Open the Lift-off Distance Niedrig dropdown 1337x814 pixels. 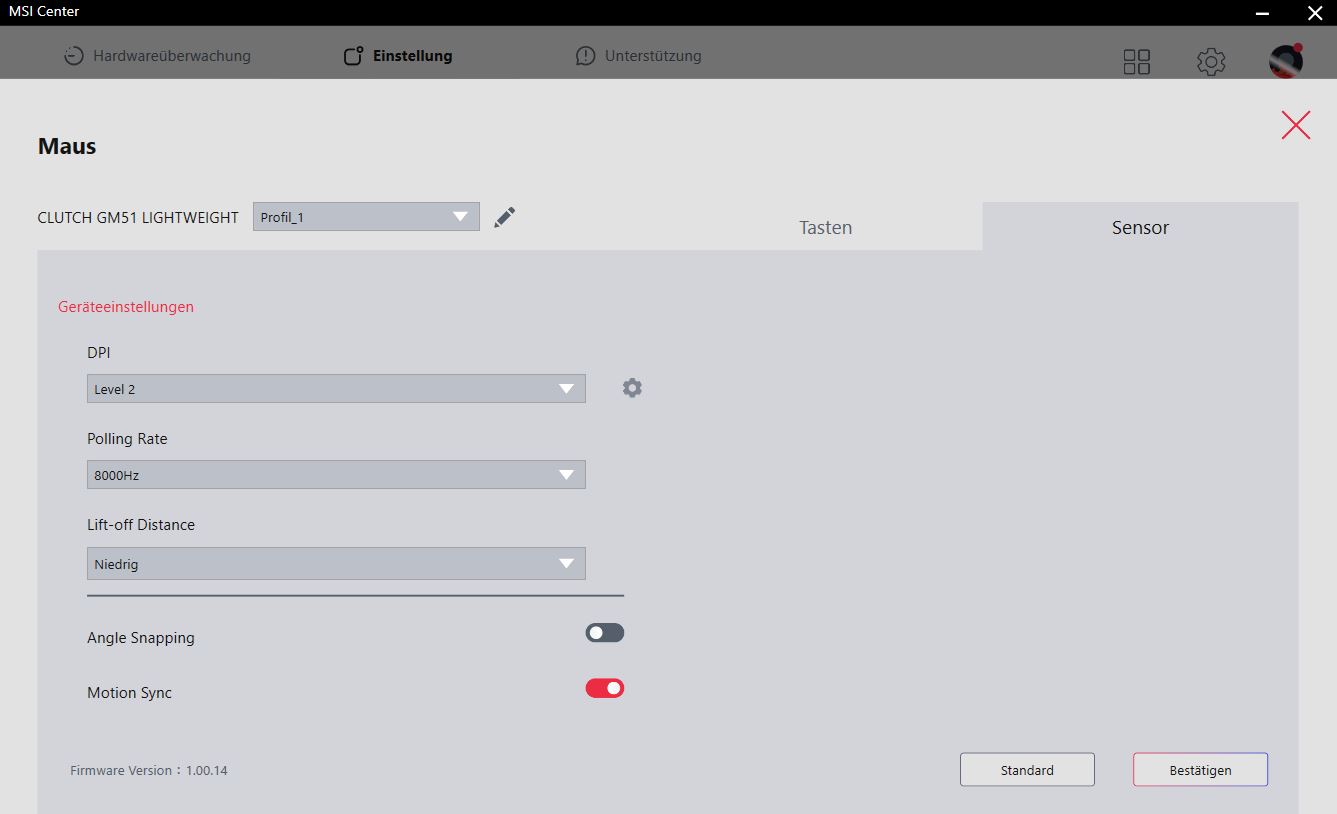coord(336,564)
